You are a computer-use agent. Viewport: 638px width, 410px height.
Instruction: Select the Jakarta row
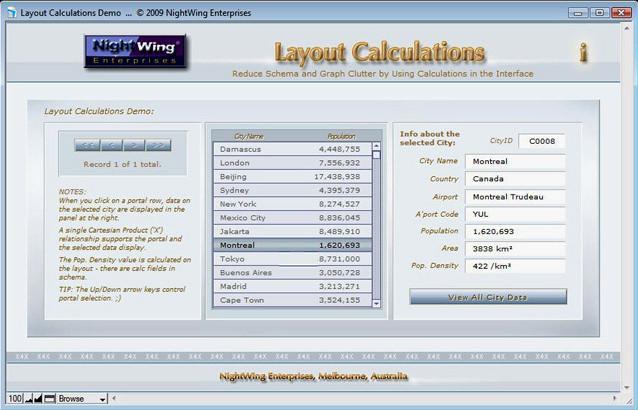pyautogui.click(x=292, y=231)
